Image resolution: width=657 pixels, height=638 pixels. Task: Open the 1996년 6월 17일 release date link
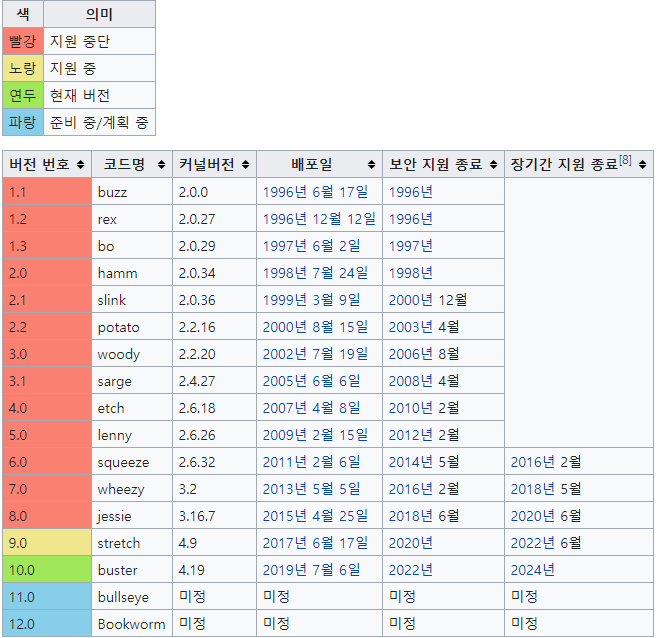[315, 192]
